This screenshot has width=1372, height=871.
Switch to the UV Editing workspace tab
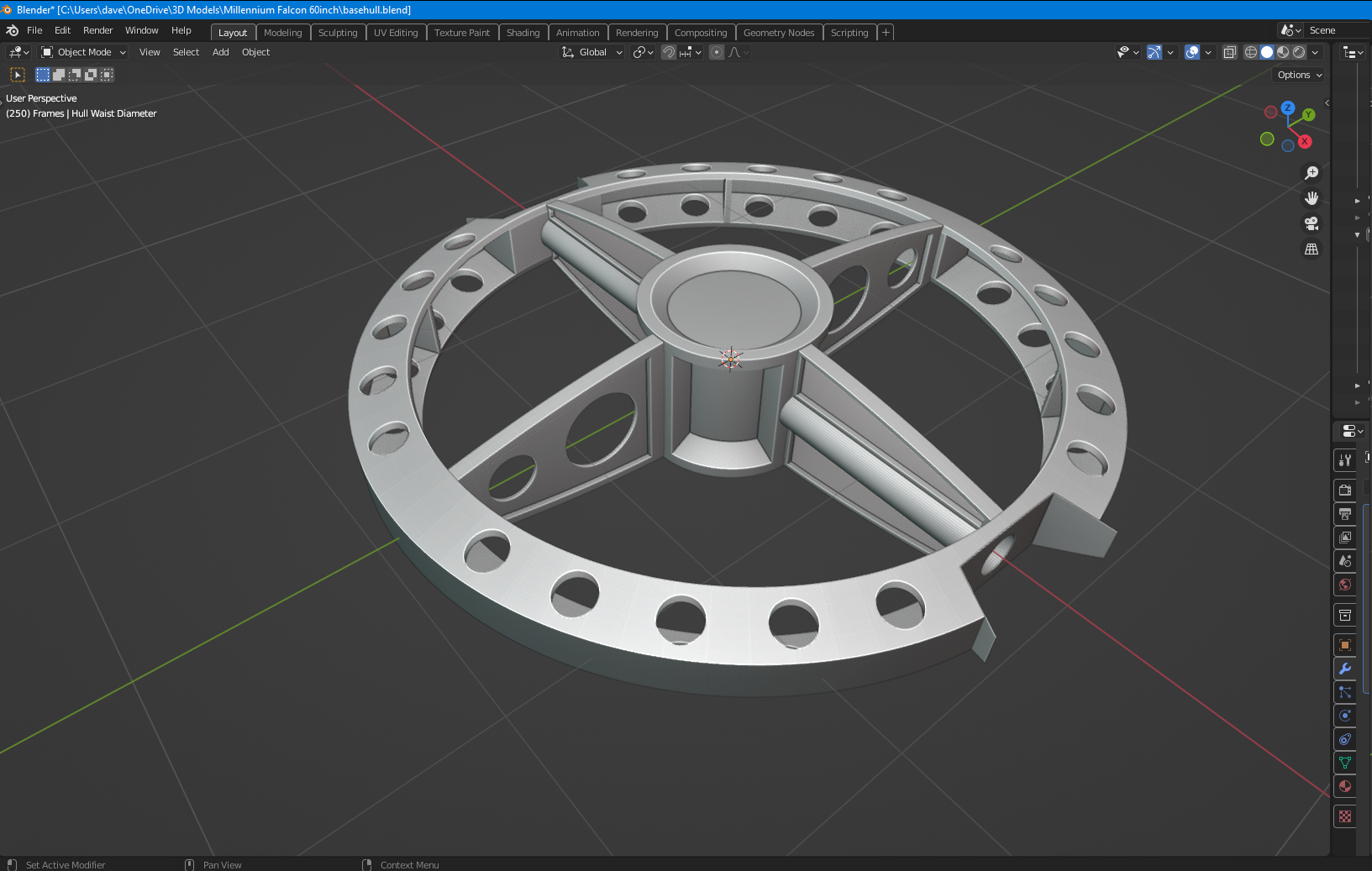click(396, 33)
